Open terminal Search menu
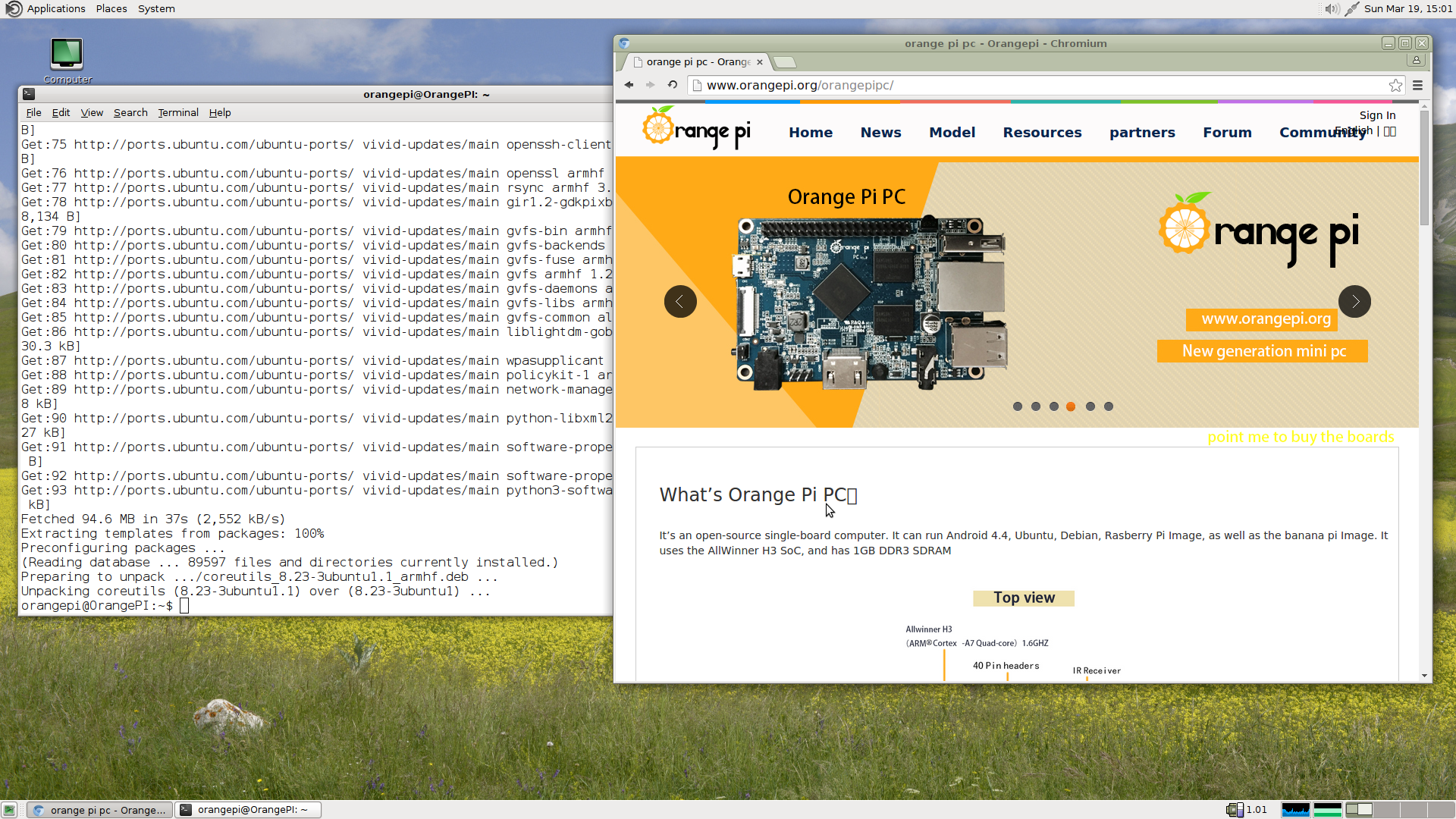Viewport: 1456px width, 819px height. 130,112
